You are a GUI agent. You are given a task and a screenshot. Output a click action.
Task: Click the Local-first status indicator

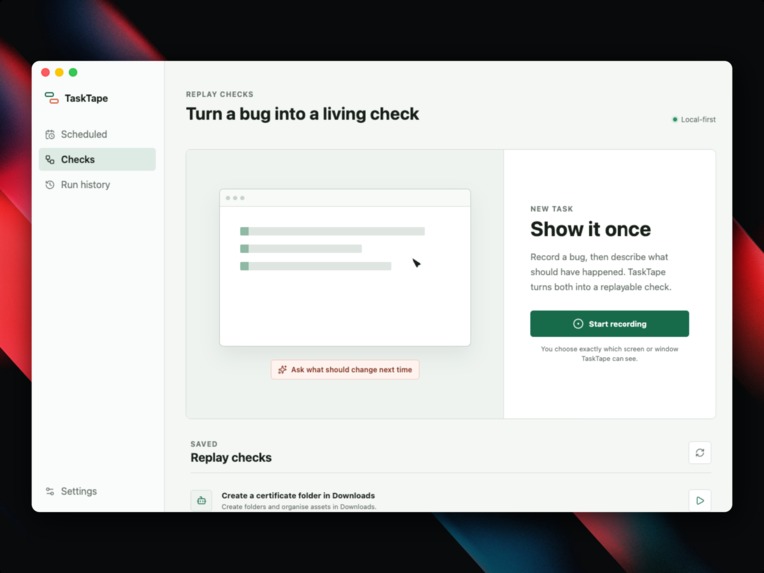click(x=694, y=119)
